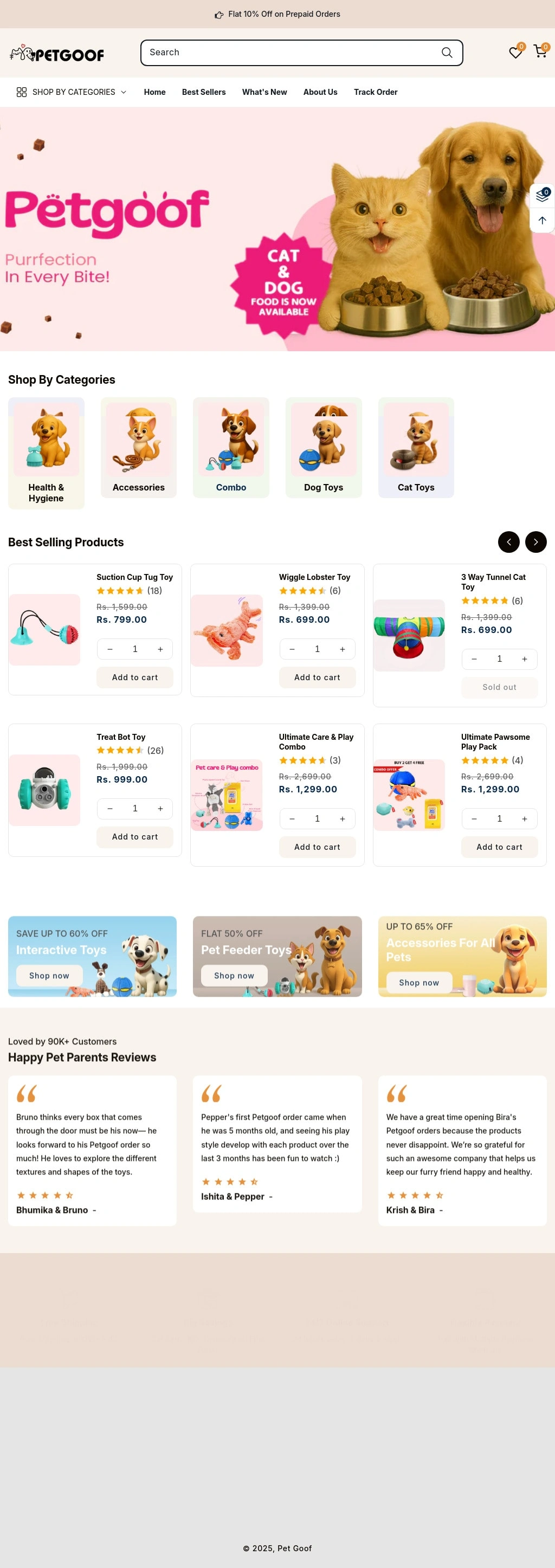Click the floating layers compare icon

(x=541, y=196)
